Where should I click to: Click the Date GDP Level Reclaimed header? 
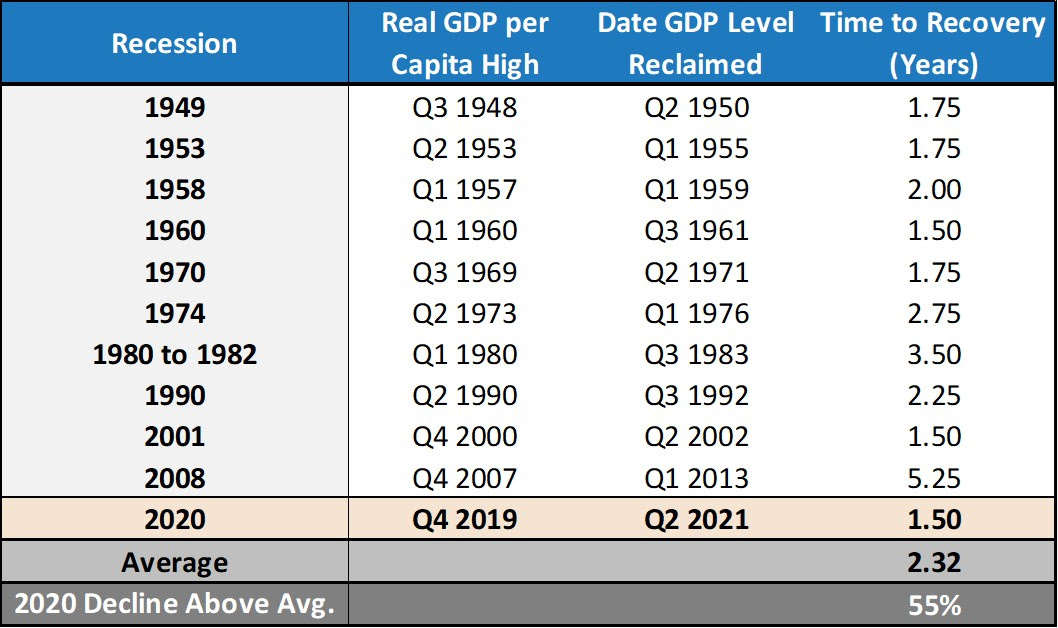(696, 44)
